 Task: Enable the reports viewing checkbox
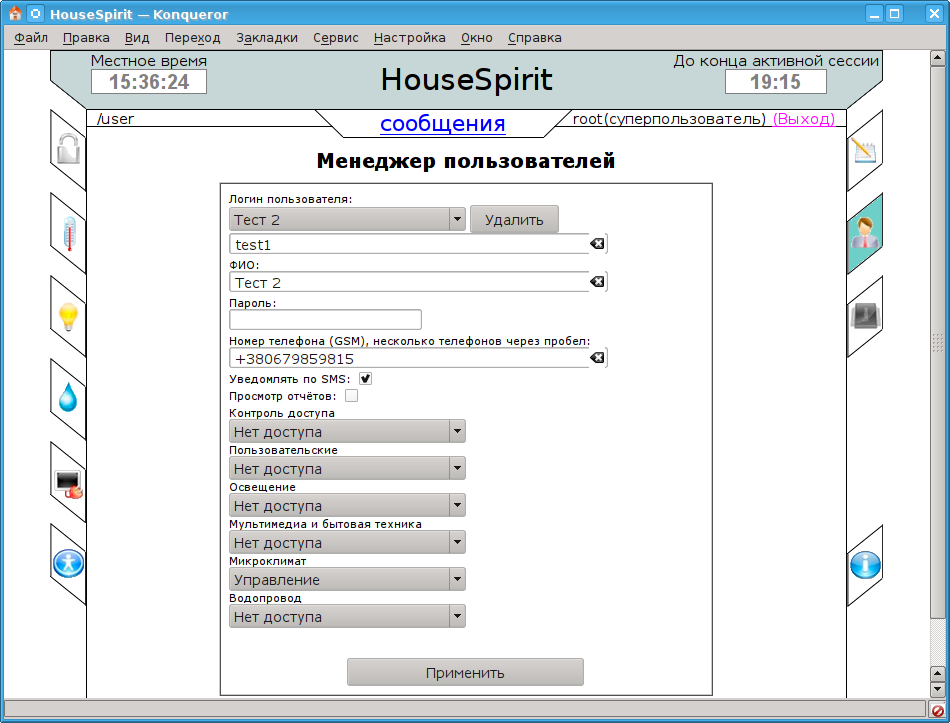(351, 396)
